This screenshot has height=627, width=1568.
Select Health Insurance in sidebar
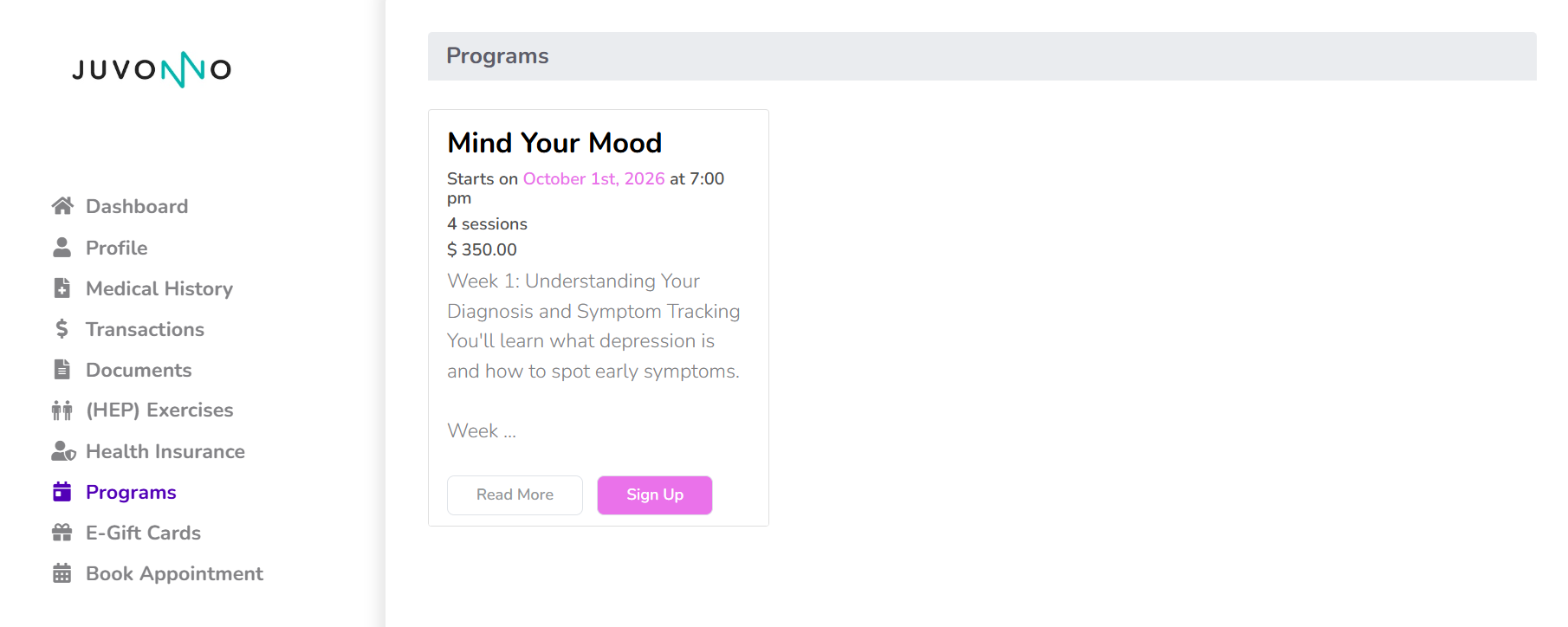click(x=165, y=451)
